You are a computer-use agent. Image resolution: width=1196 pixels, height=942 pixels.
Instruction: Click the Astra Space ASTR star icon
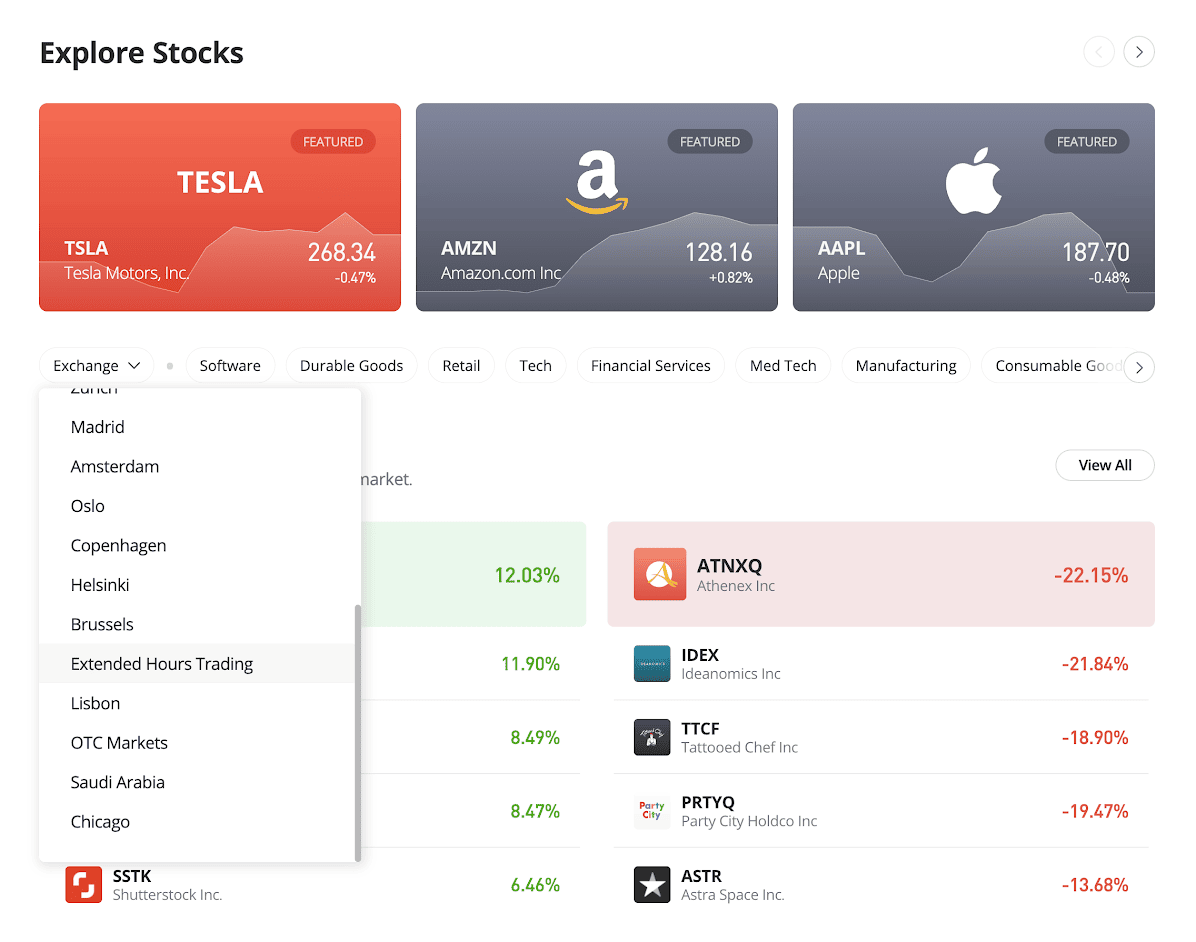click(x=652, y=885)
